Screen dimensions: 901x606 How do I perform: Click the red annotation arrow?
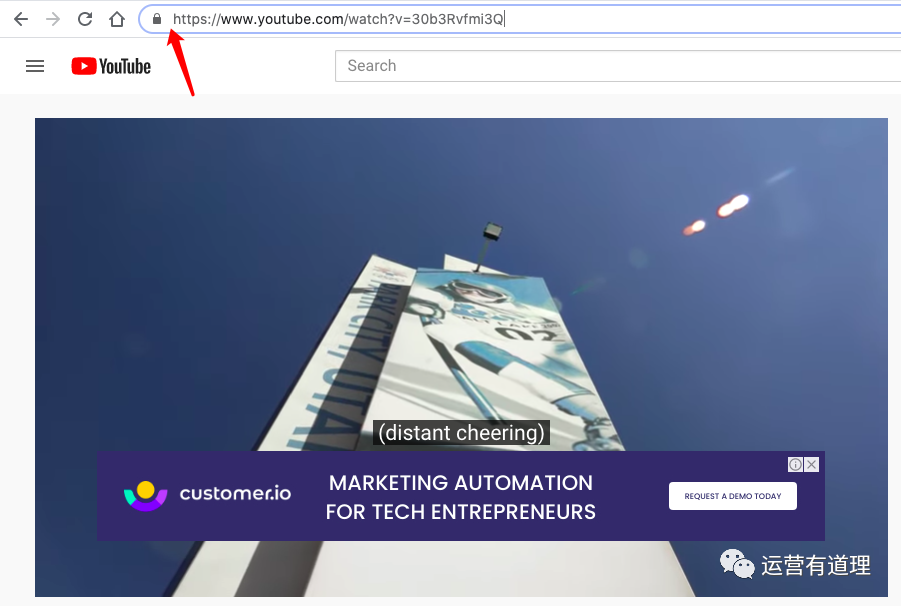(x=181, y=62)
